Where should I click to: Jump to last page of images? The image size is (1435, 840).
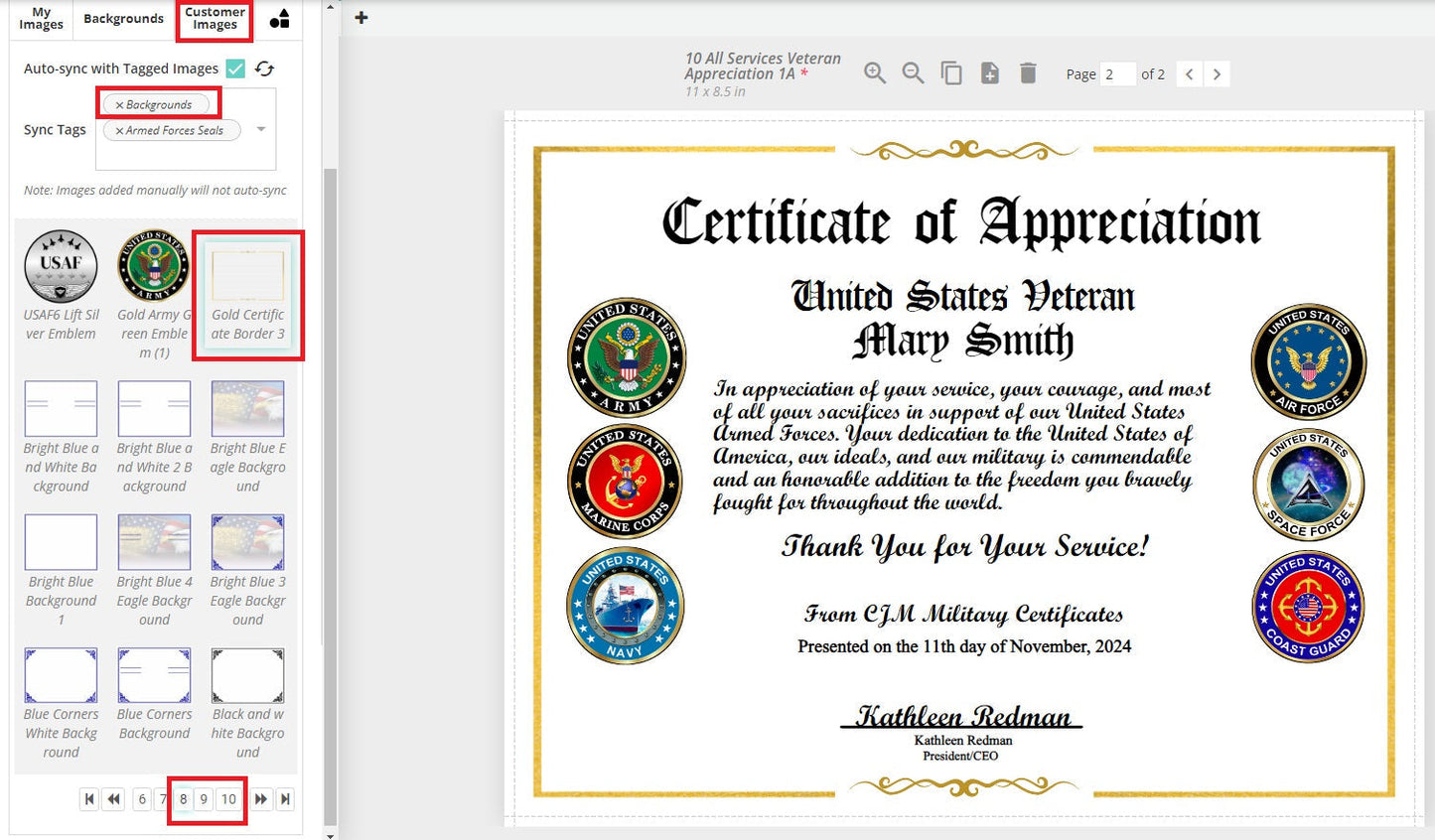[285, 799]
